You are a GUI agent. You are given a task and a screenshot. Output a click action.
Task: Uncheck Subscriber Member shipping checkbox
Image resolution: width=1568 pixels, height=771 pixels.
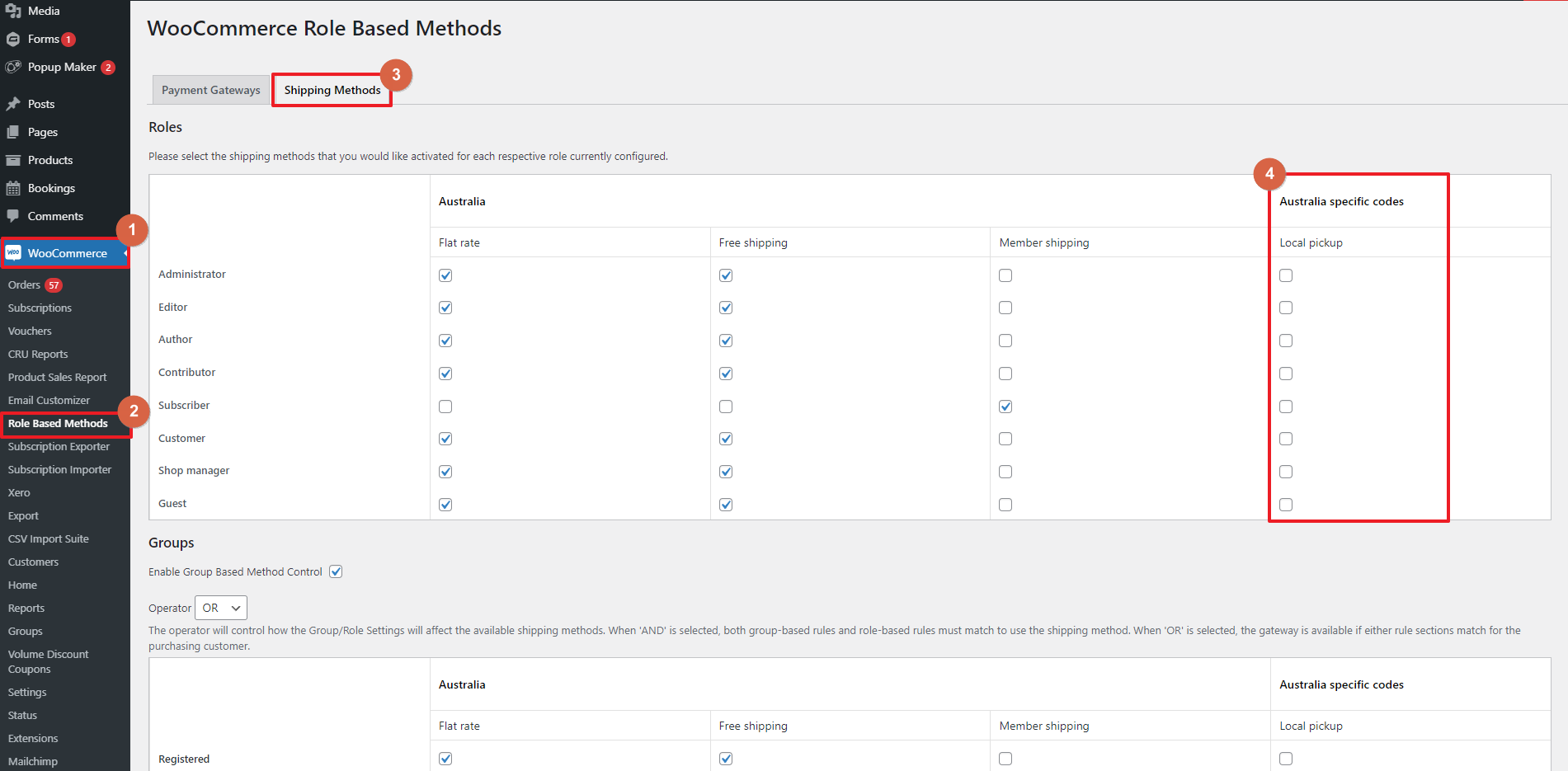click(x=1005, y=407)
